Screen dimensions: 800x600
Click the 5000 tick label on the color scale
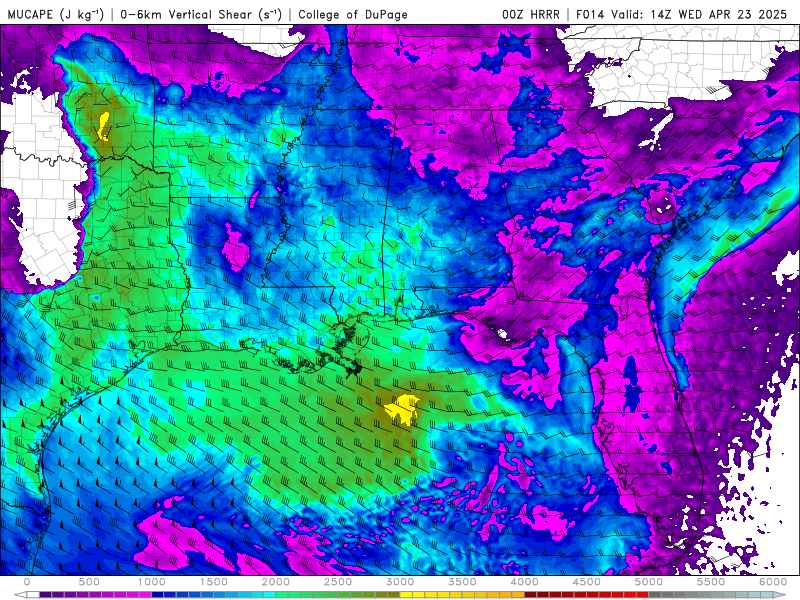point(648,582)
